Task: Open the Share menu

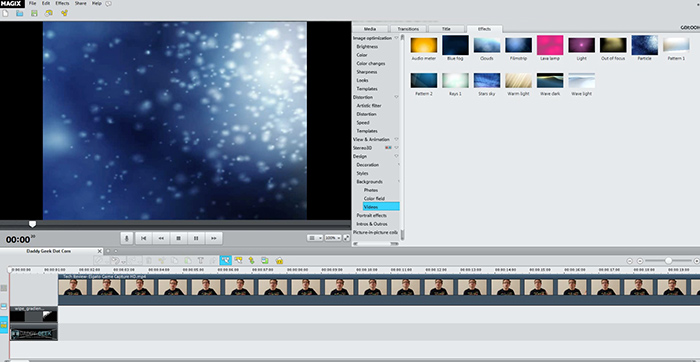Action: coord(81,3)
